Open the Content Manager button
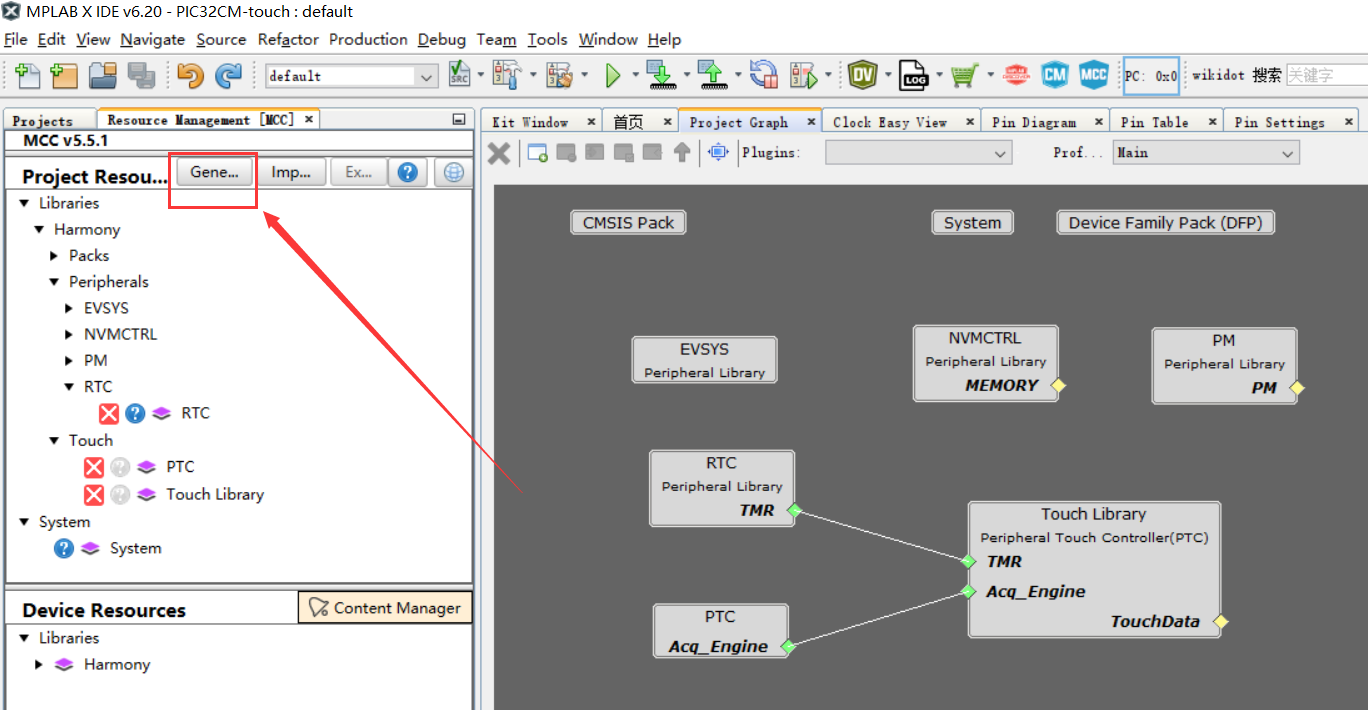Viewport: 1368px width, 710px height. coord(385,607)
